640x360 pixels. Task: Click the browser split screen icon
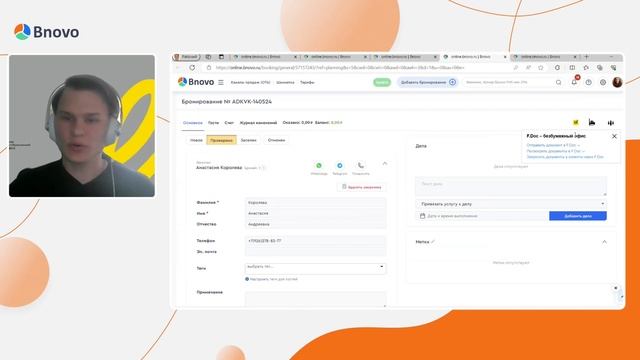572,68
